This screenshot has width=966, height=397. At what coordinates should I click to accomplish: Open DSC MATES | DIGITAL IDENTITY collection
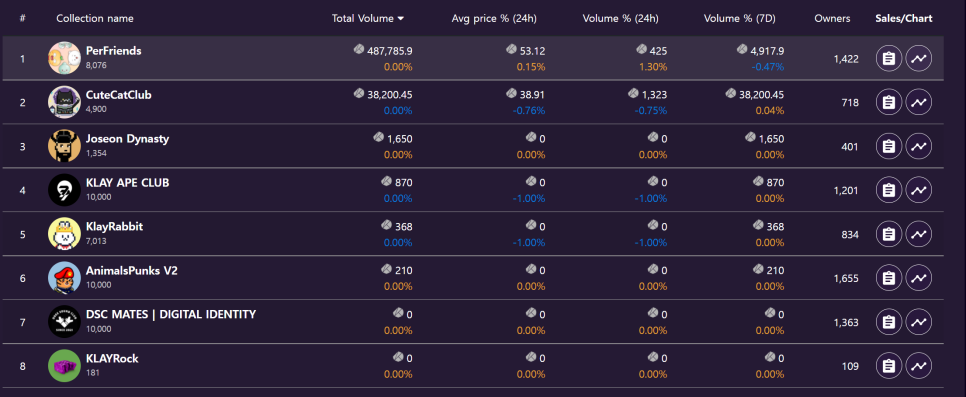171,314
